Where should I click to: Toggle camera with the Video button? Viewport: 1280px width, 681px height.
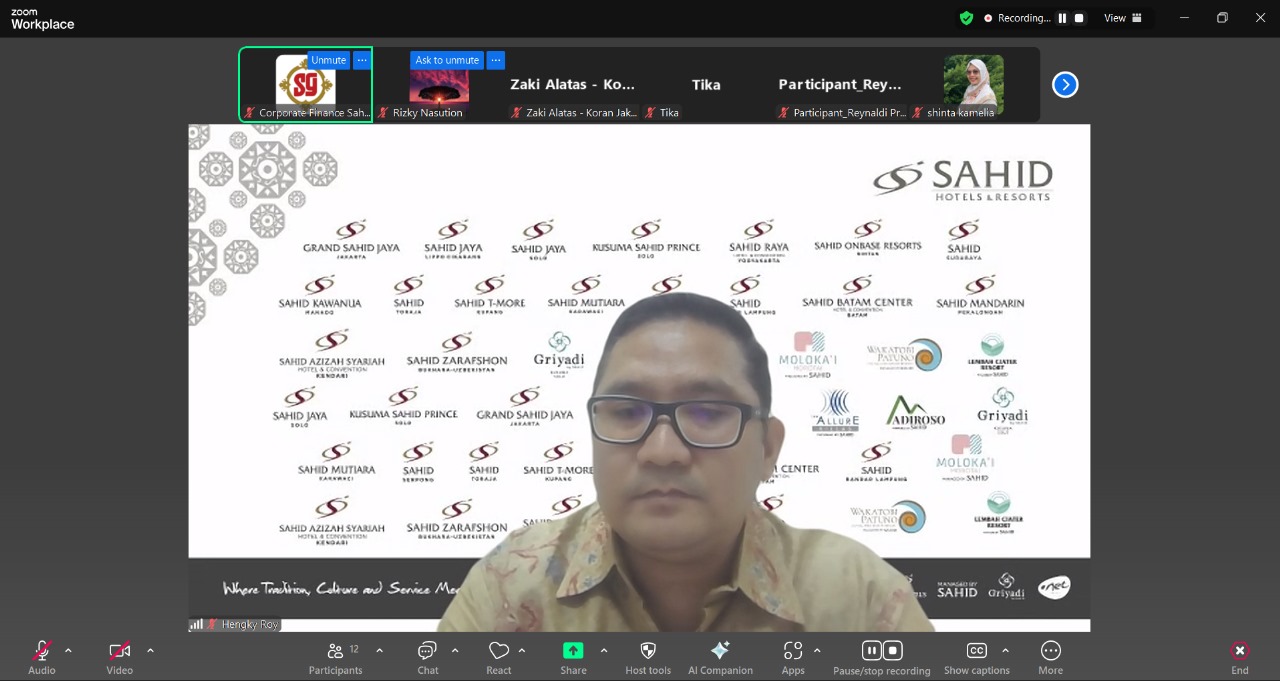[x=120, y=652]
